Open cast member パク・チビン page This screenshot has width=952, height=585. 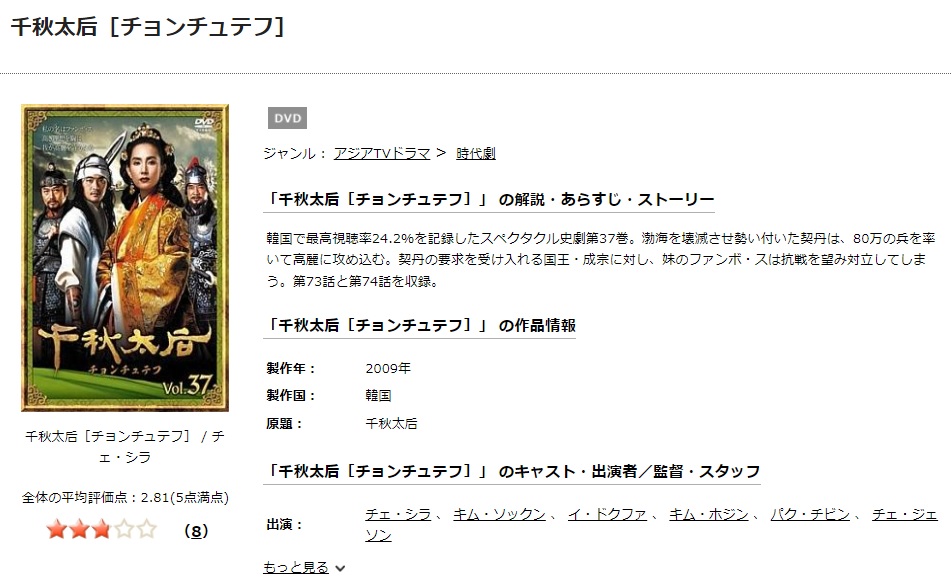(x=810, y=515)
